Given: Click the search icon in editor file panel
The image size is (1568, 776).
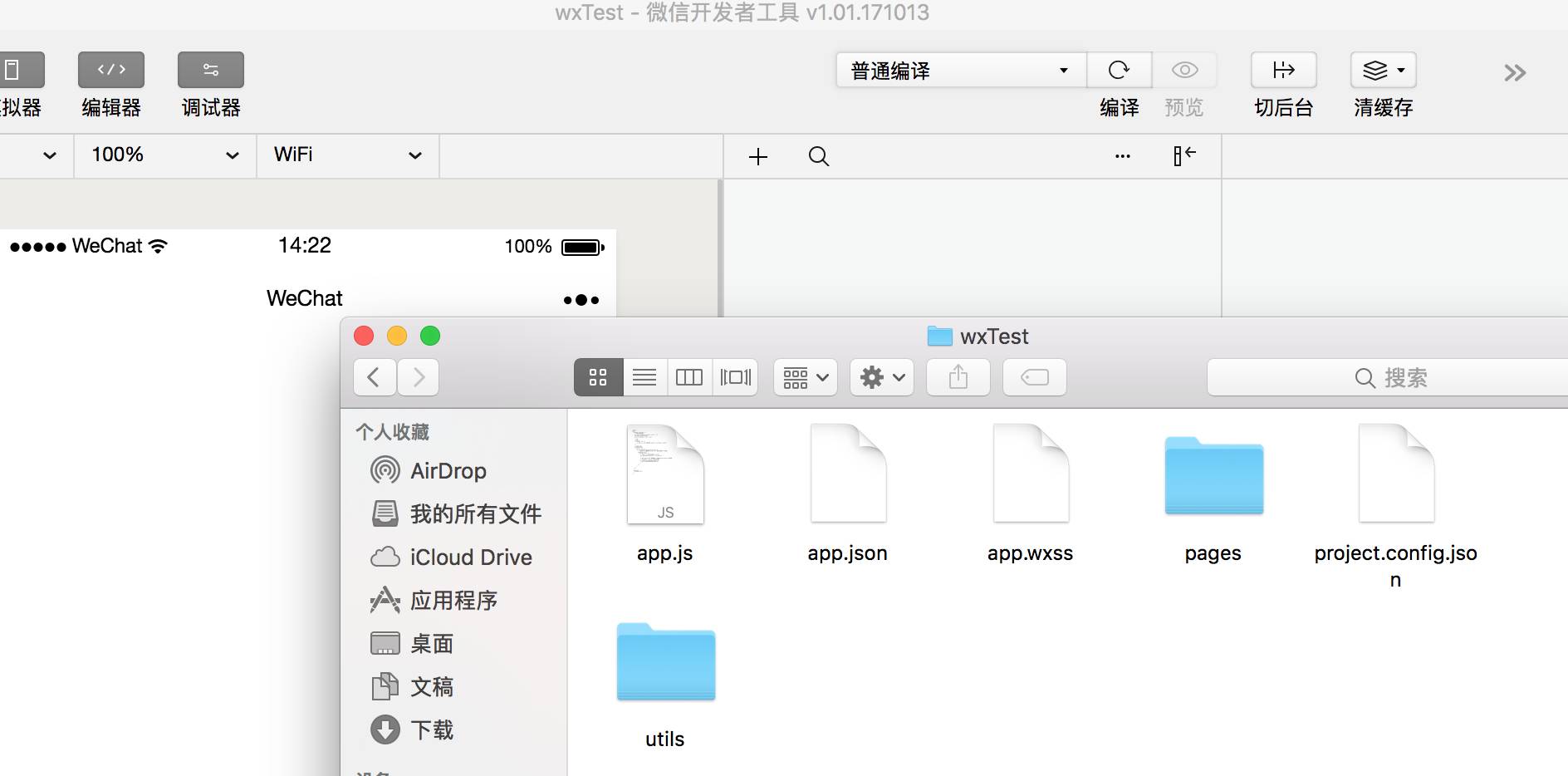Looking at the screenshot, I should tap(819, 156).
